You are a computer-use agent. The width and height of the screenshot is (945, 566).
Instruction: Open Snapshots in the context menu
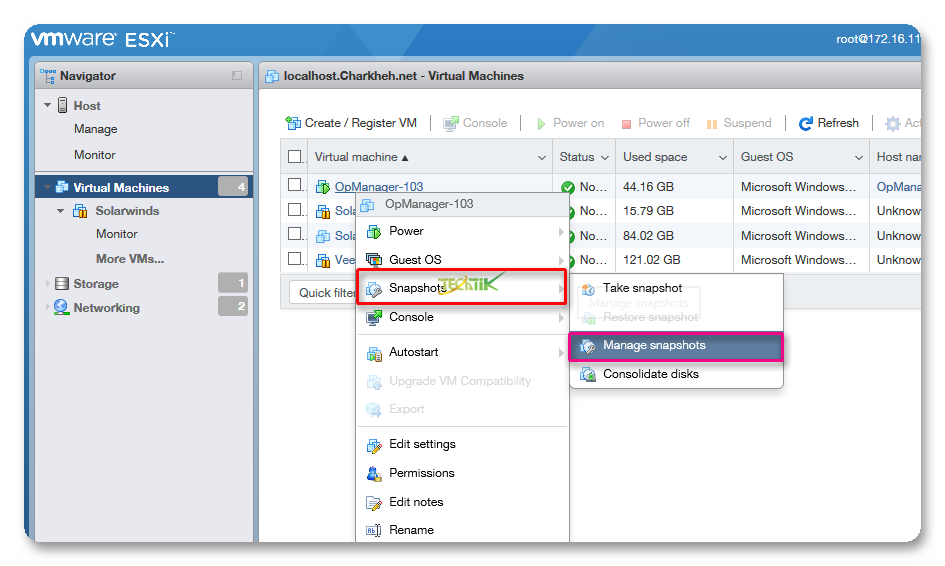[462, 288]
